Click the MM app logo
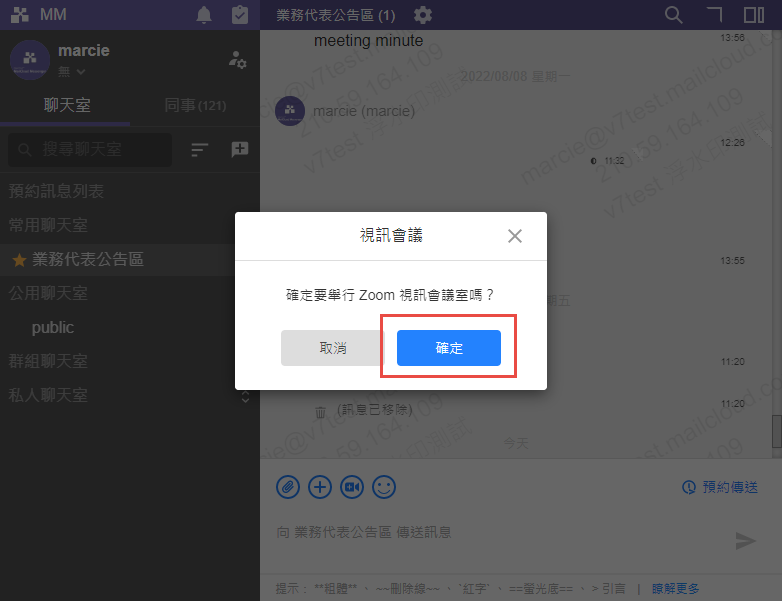 click(20, 15)
